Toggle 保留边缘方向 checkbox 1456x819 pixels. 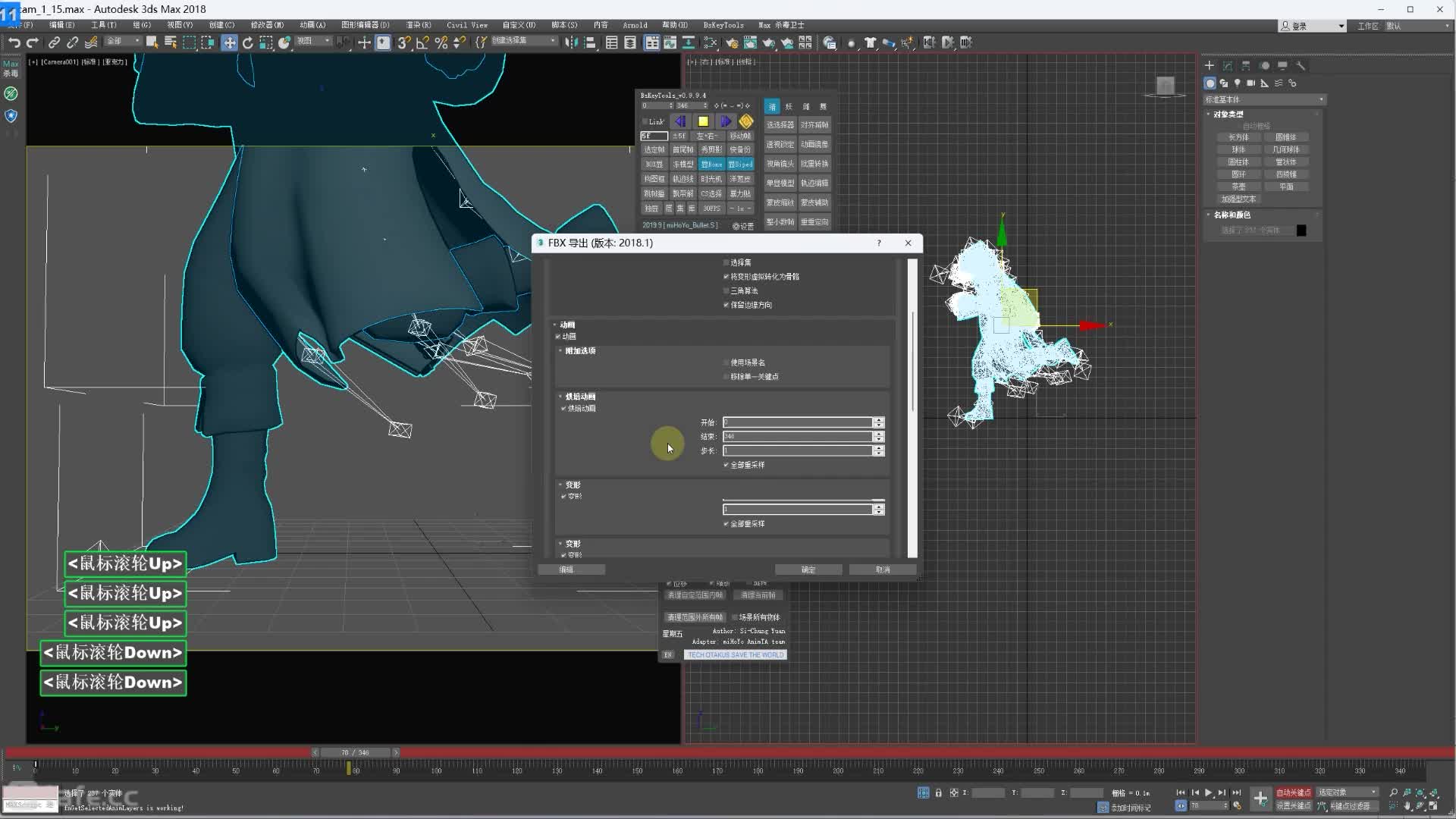726,305
